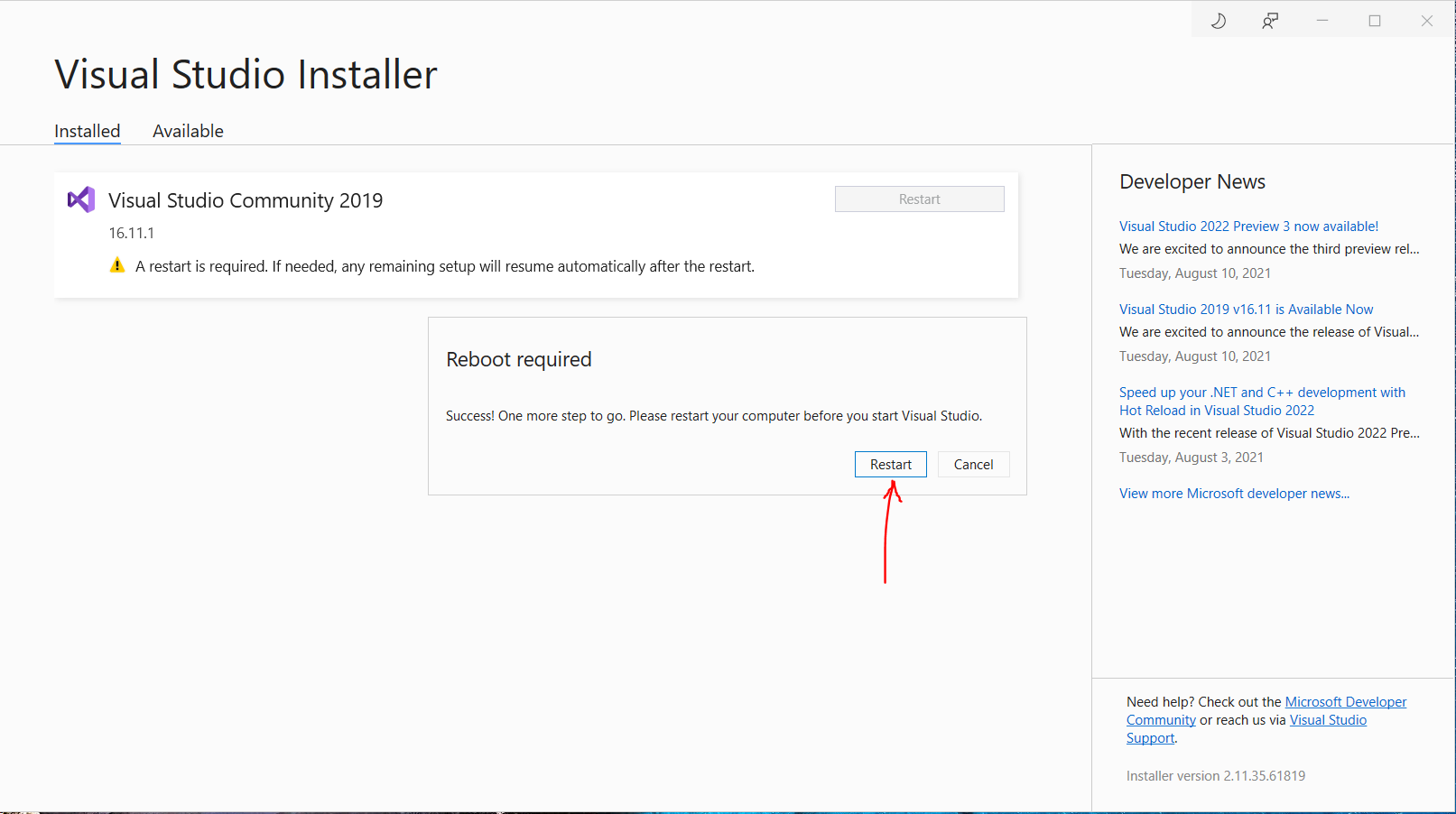Cancel the Reboot required dialog

point(973,464)
